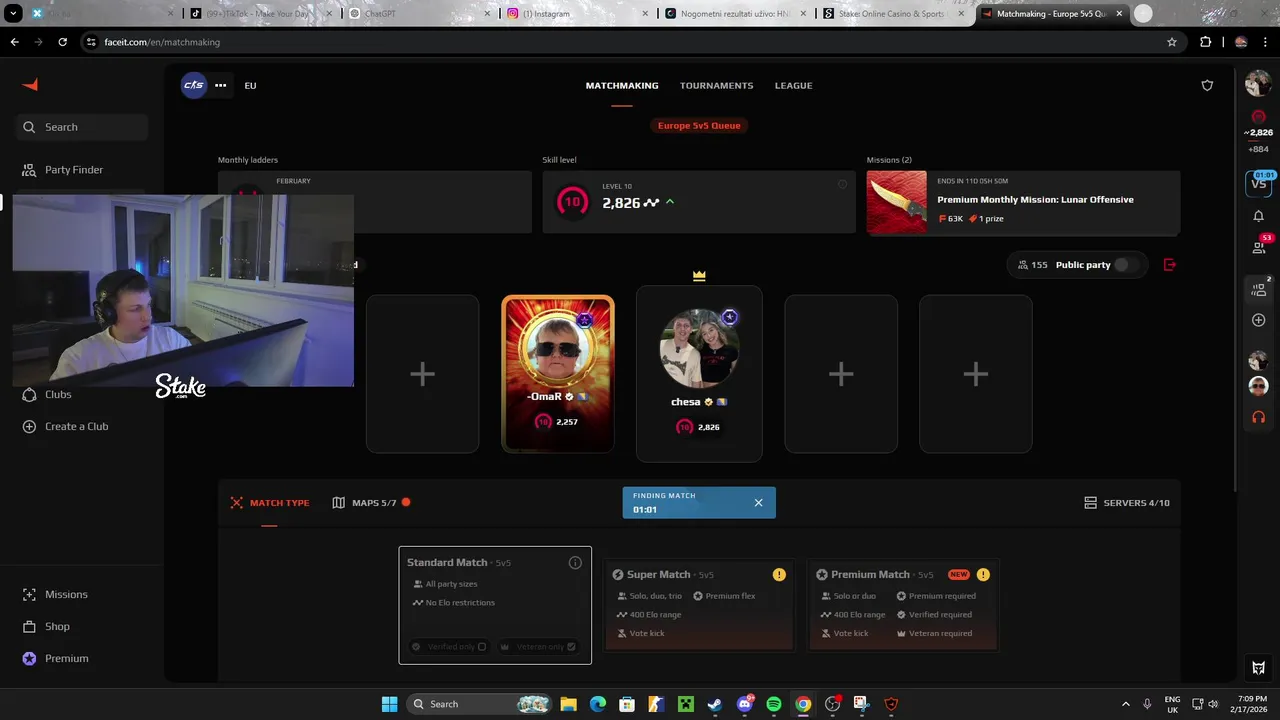The height and width of the screenshot is (720, 1280).
Task: Open the notifications bell
Action: click(1258, 216)
